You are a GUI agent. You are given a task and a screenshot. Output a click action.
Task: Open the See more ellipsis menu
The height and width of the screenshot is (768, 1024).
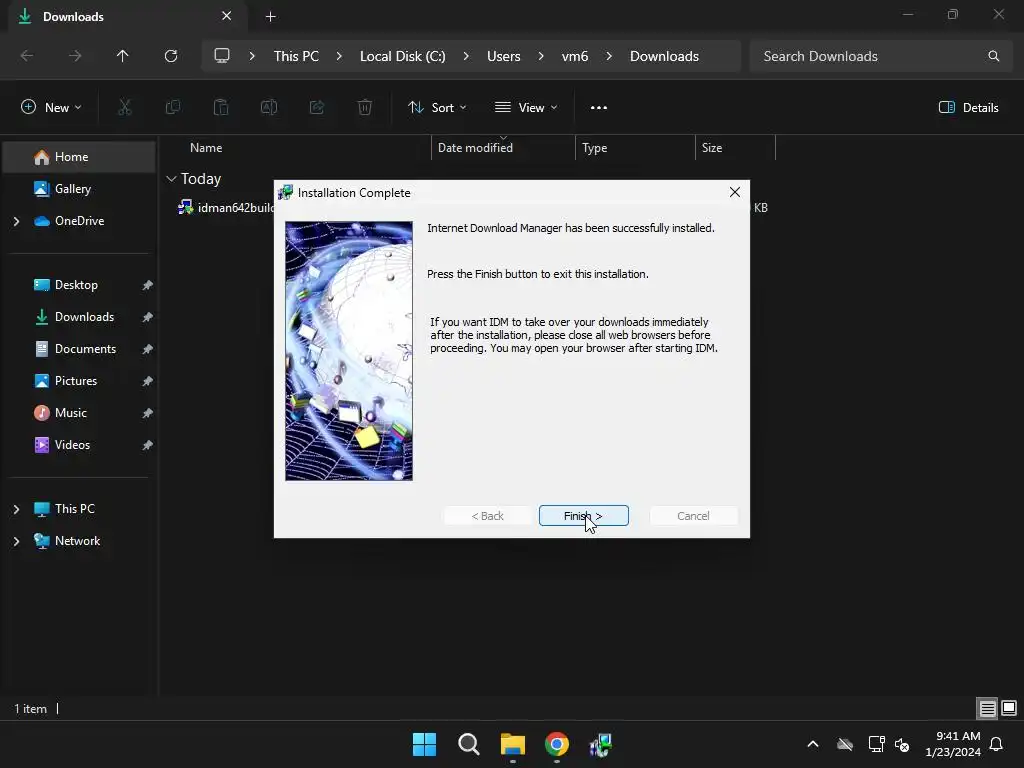point(599,107)
